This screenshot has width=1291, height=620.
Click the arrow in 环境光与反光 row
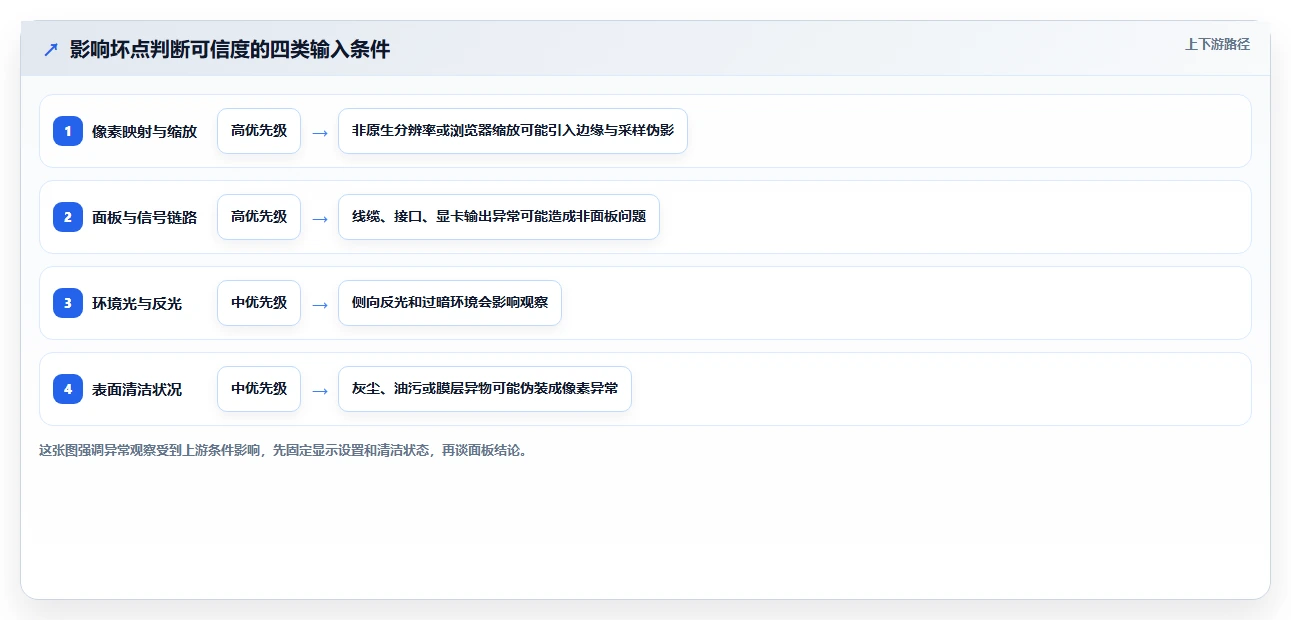tap(320, 304)
